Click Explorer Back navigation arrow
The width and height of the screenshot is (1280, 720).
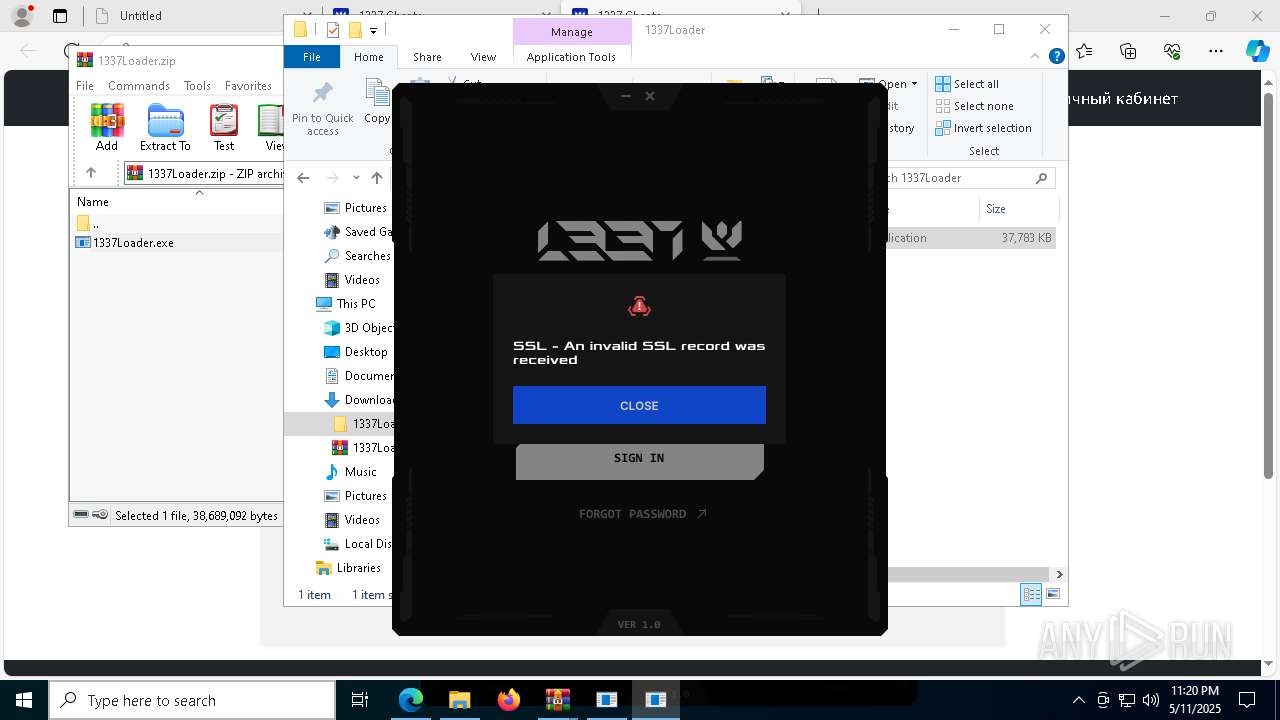click(x=304, y=178)
